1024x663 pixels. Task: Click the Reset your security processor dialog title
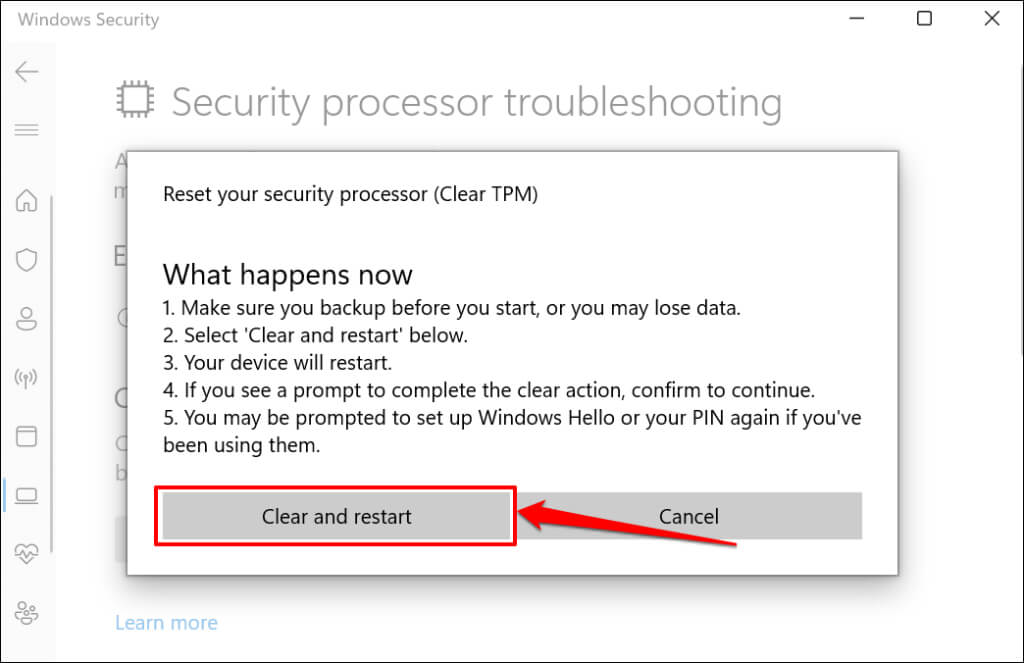point(350,195)
